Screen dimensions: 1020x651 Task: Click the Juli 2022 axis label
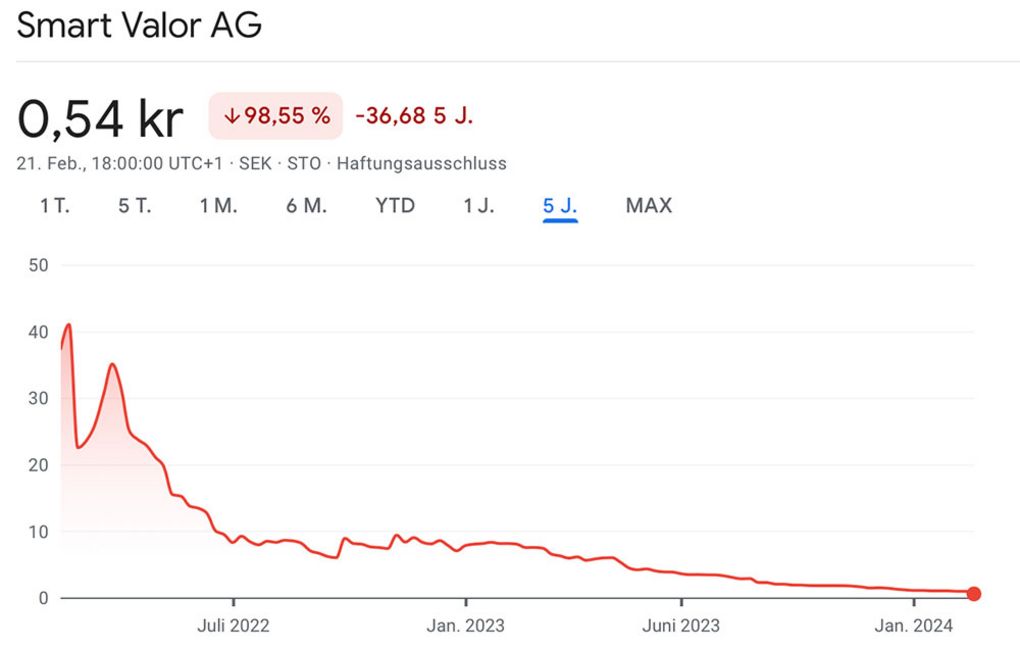[233, 627]
